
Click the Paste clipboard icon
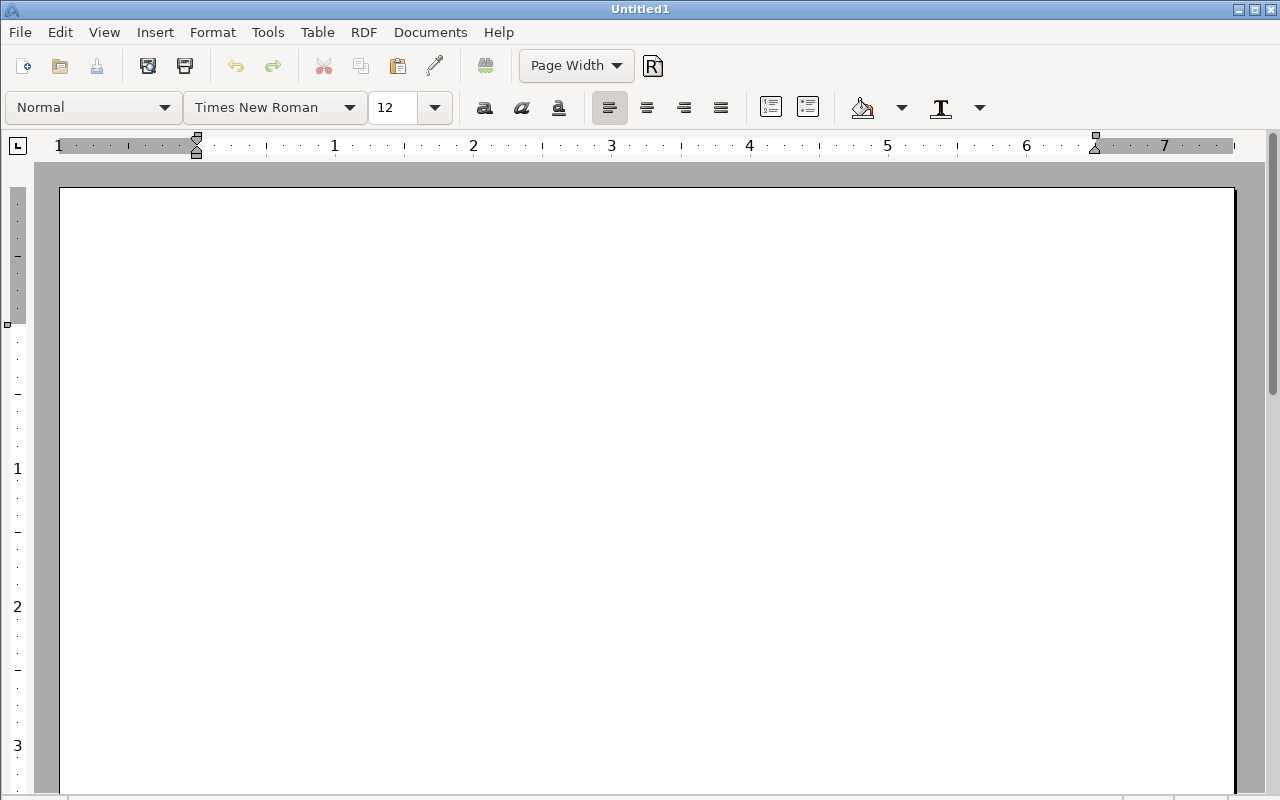[x=398, y=66]
